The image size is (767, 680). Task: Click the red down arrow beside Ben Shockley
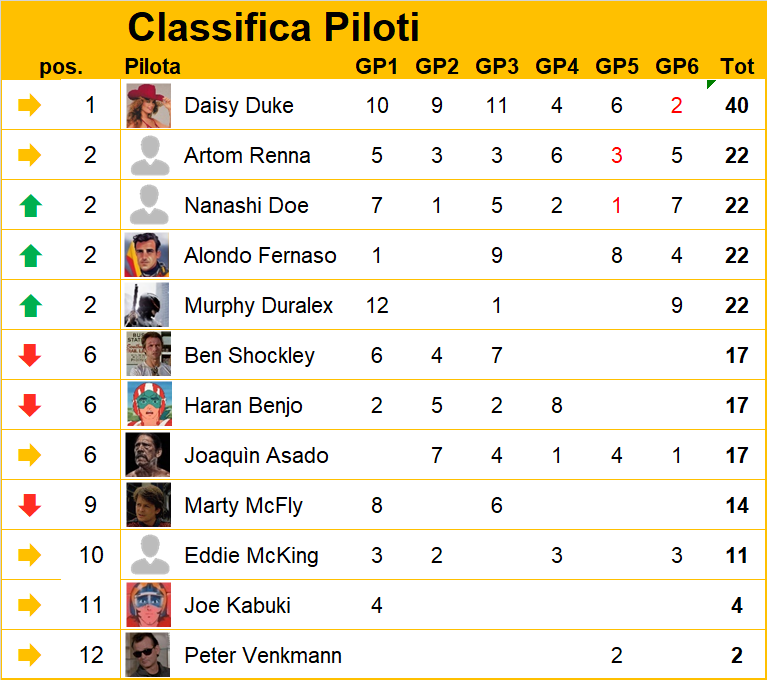(x=30, y=355)
